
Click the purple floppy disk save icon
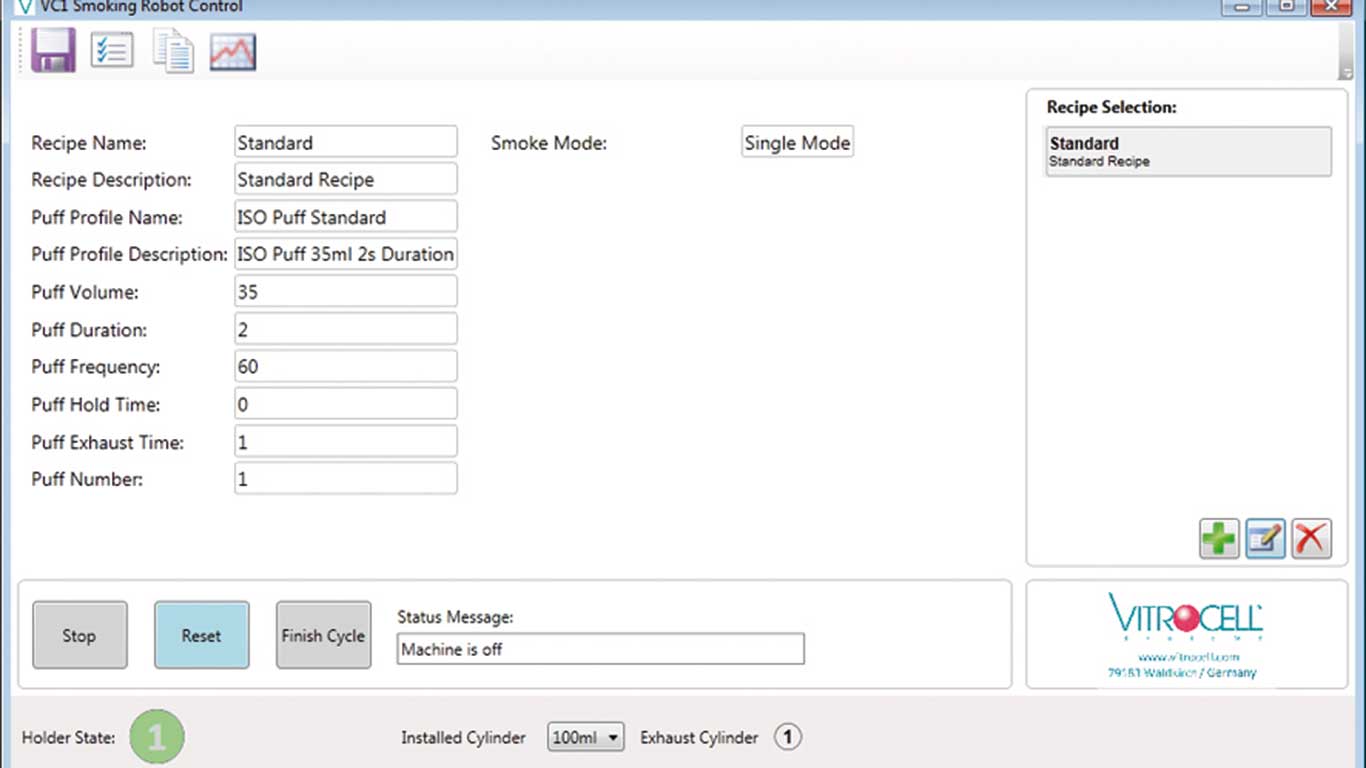(x=53, y=50)
